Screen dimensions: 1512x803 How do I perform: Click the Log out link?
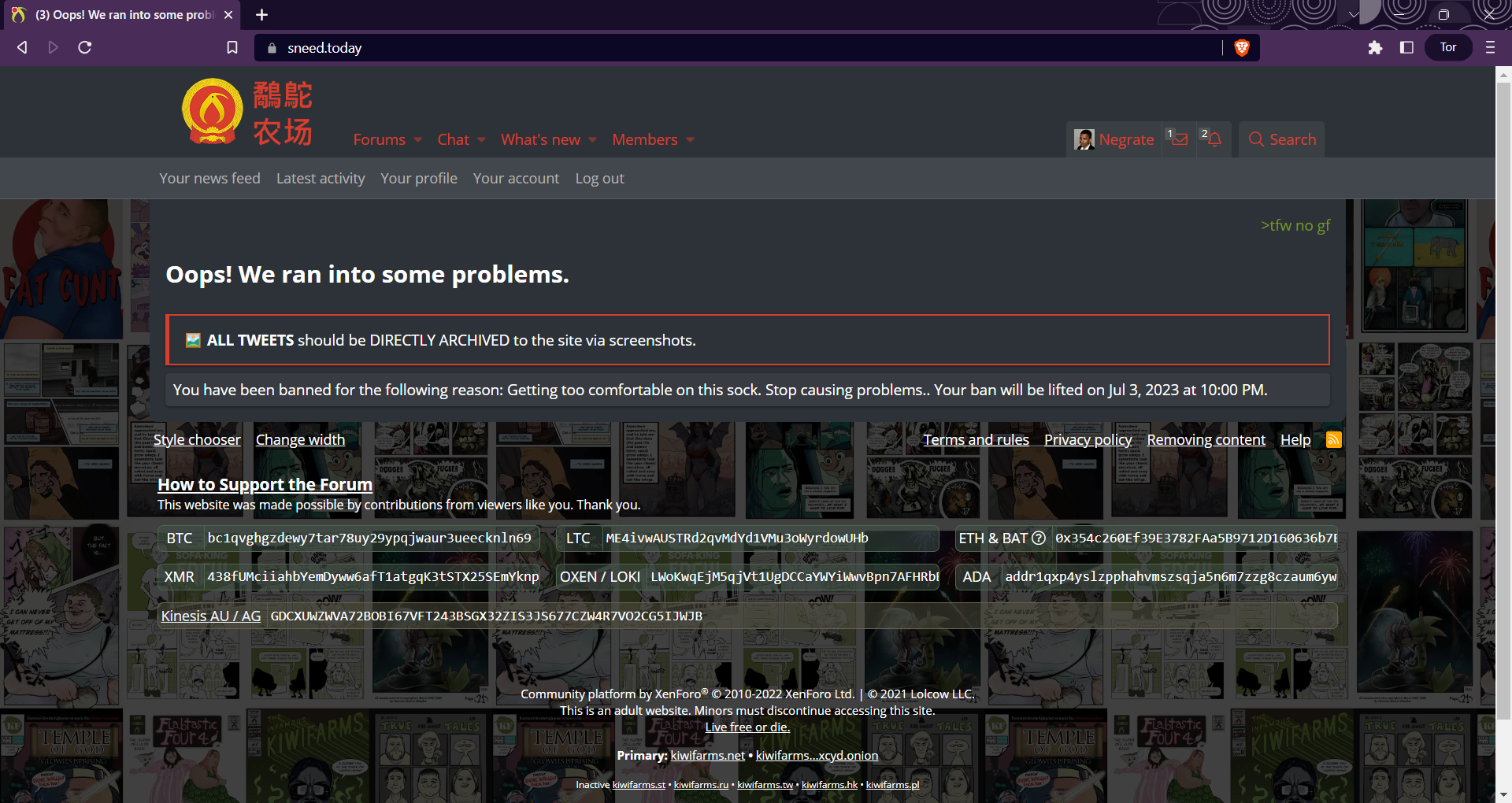click(599, 179)
